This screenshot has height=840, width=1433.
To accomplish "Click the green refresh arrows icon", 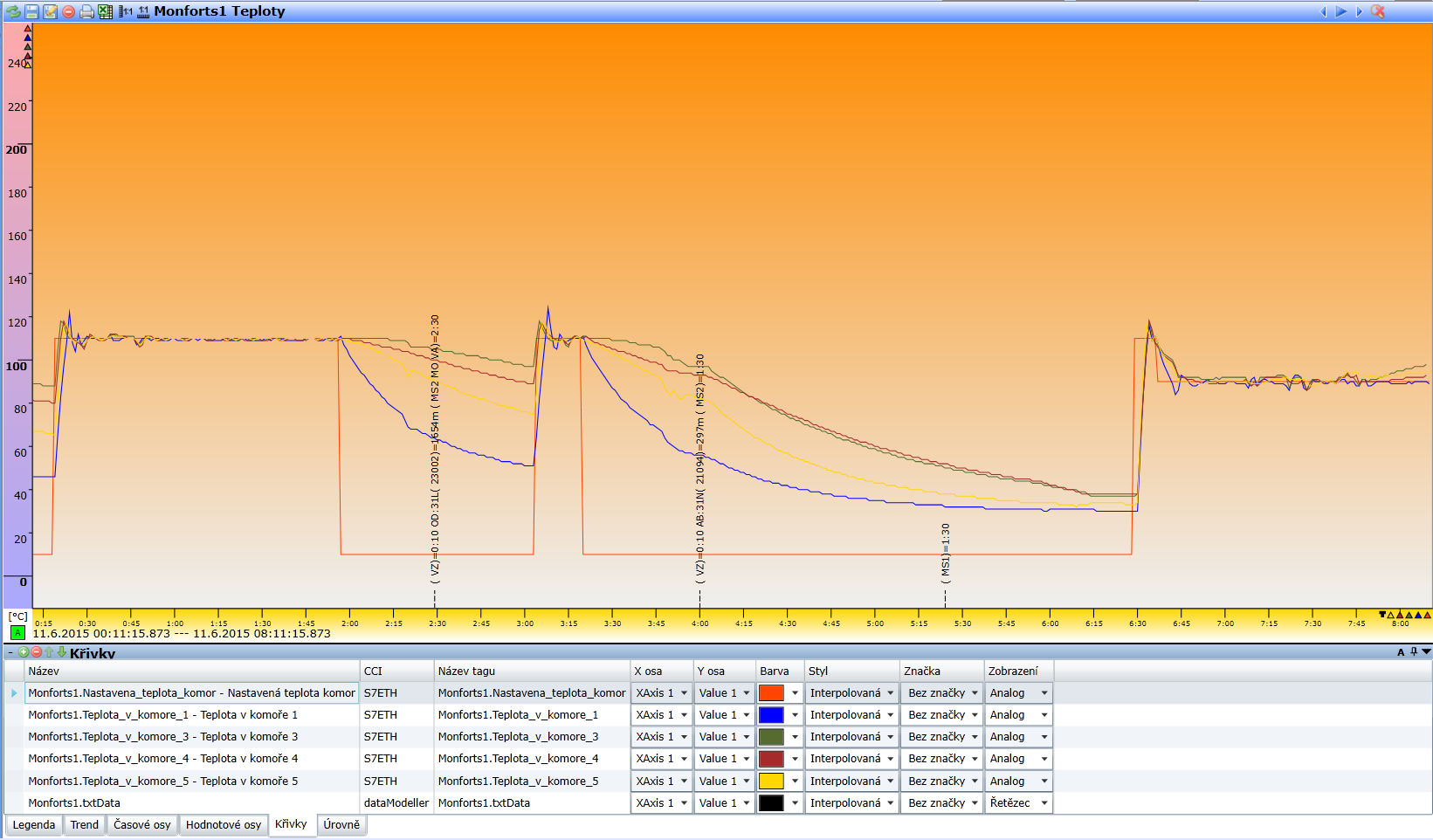I will coord(13,11).
